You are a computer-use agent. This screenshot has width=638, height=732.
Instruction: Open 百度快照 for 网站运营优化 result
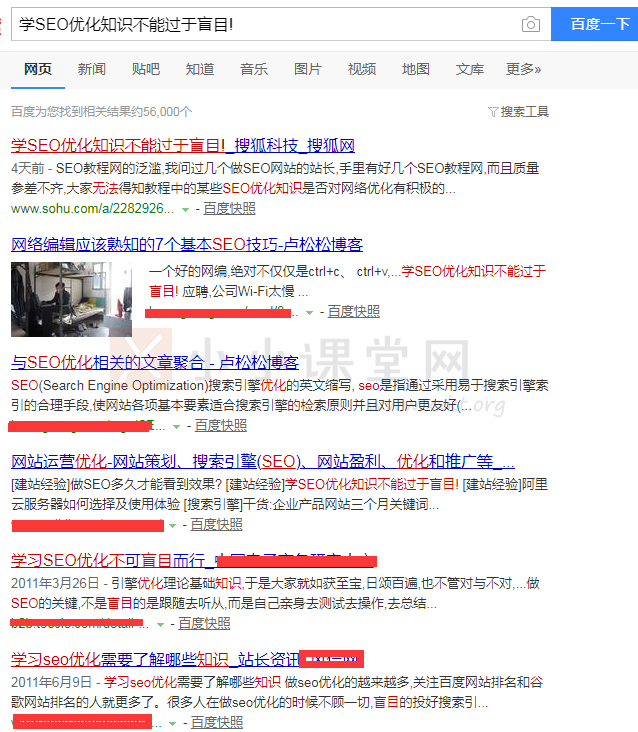(x=216, y=524)
